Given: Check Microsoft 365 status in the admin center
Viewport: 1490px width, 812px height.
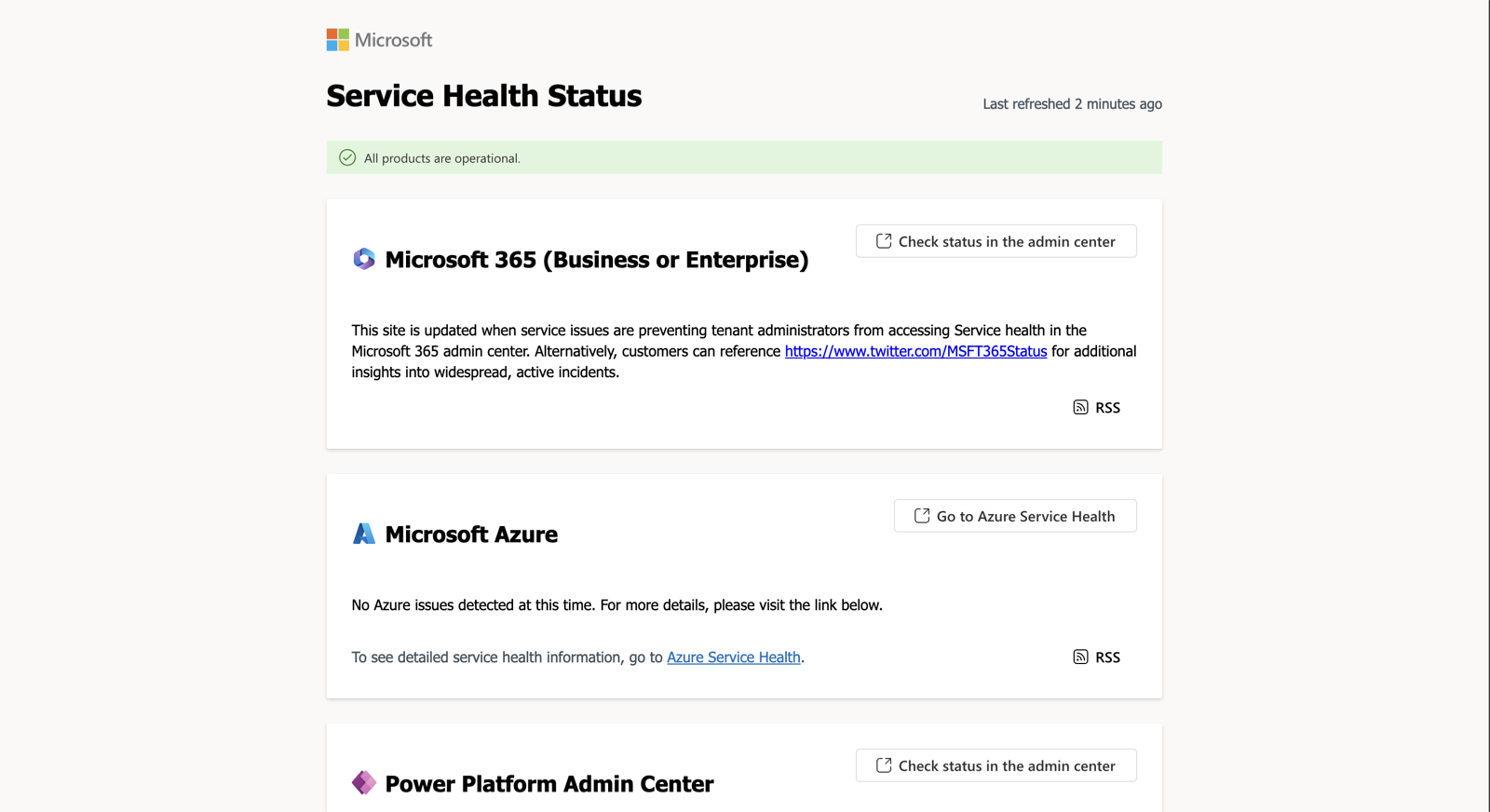Looking at the screenshot, I should (996, 241).
